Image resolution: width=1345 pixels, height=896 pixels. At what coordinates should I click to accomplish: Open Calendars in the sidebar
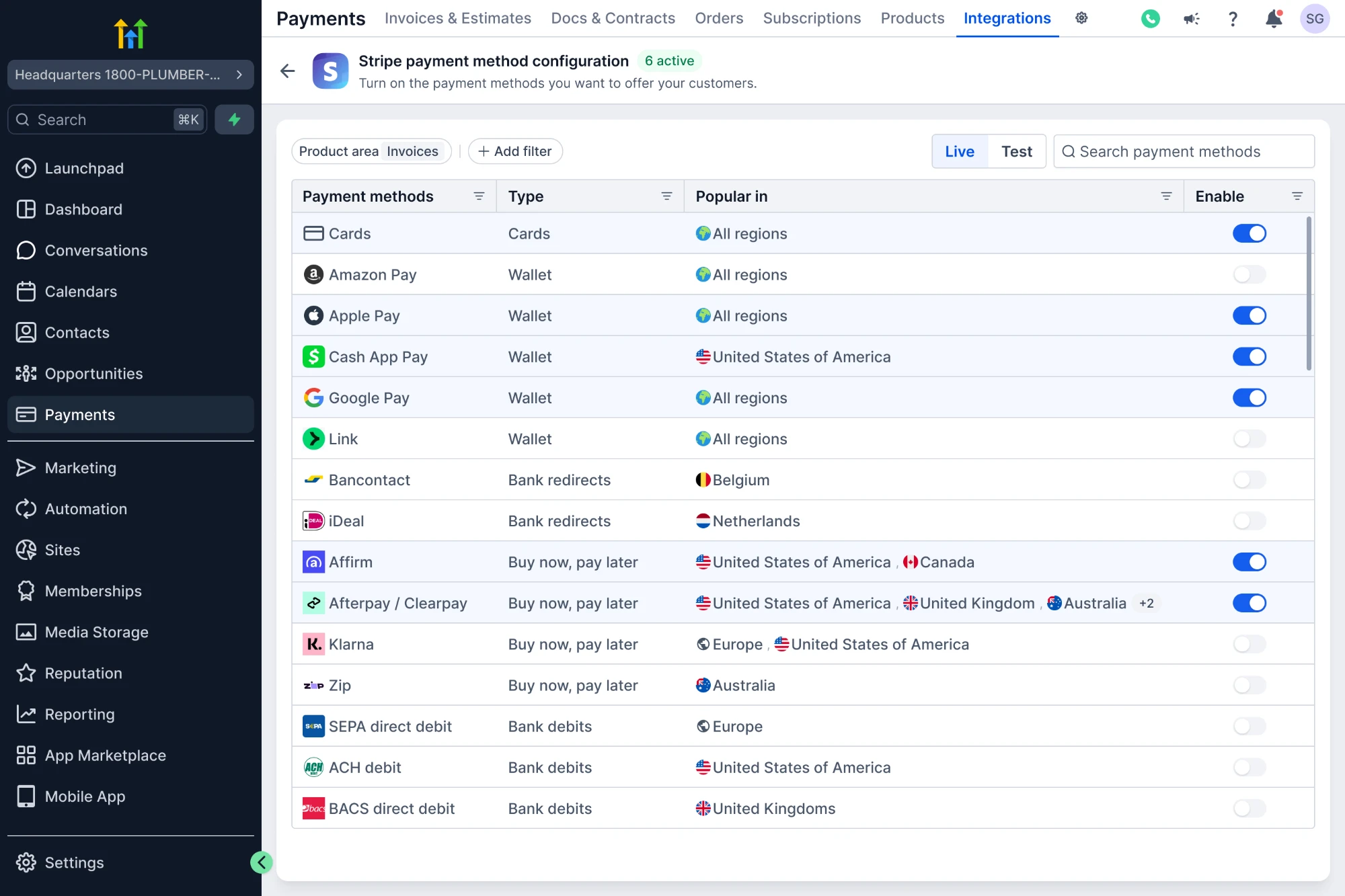[x=130, y=291]
